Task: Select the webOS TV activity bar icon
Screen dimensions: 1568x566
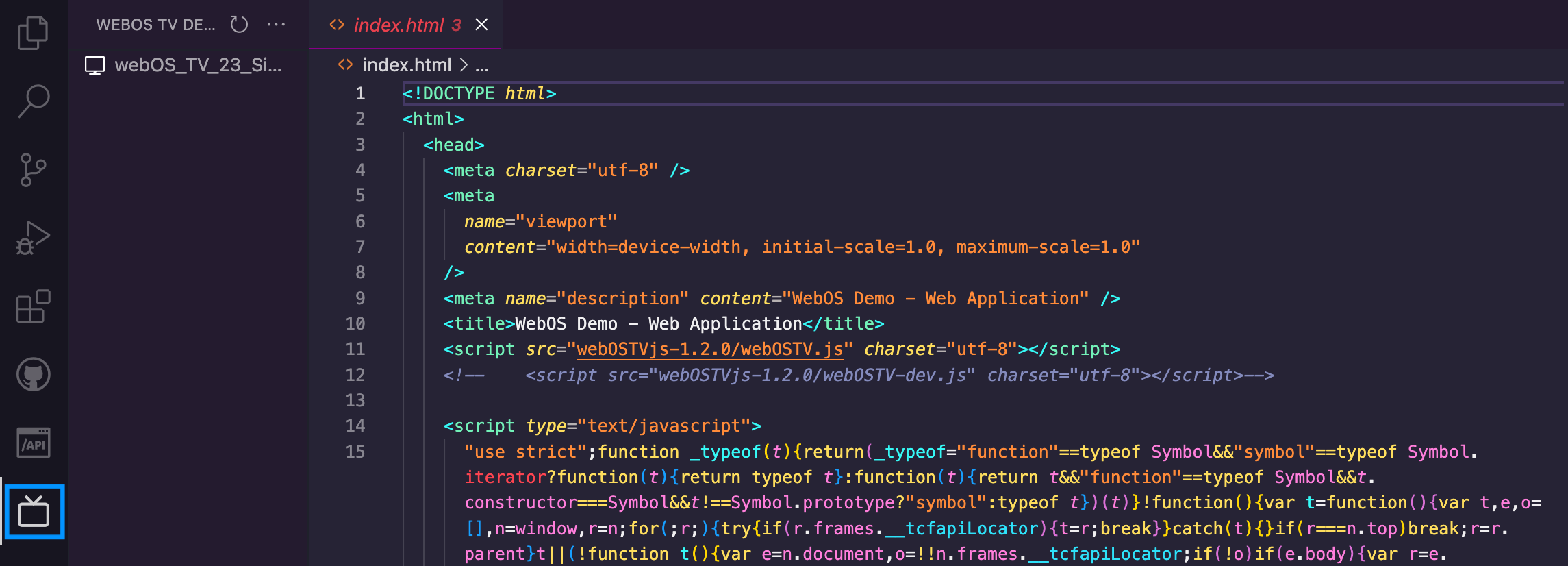Action: (x=34, y=512)
